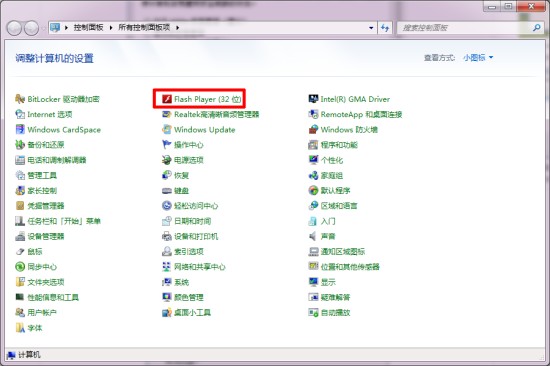This screenshot has height=366, width=550.
Task: Open the 入门 link
Action: (x=328, y=221)
